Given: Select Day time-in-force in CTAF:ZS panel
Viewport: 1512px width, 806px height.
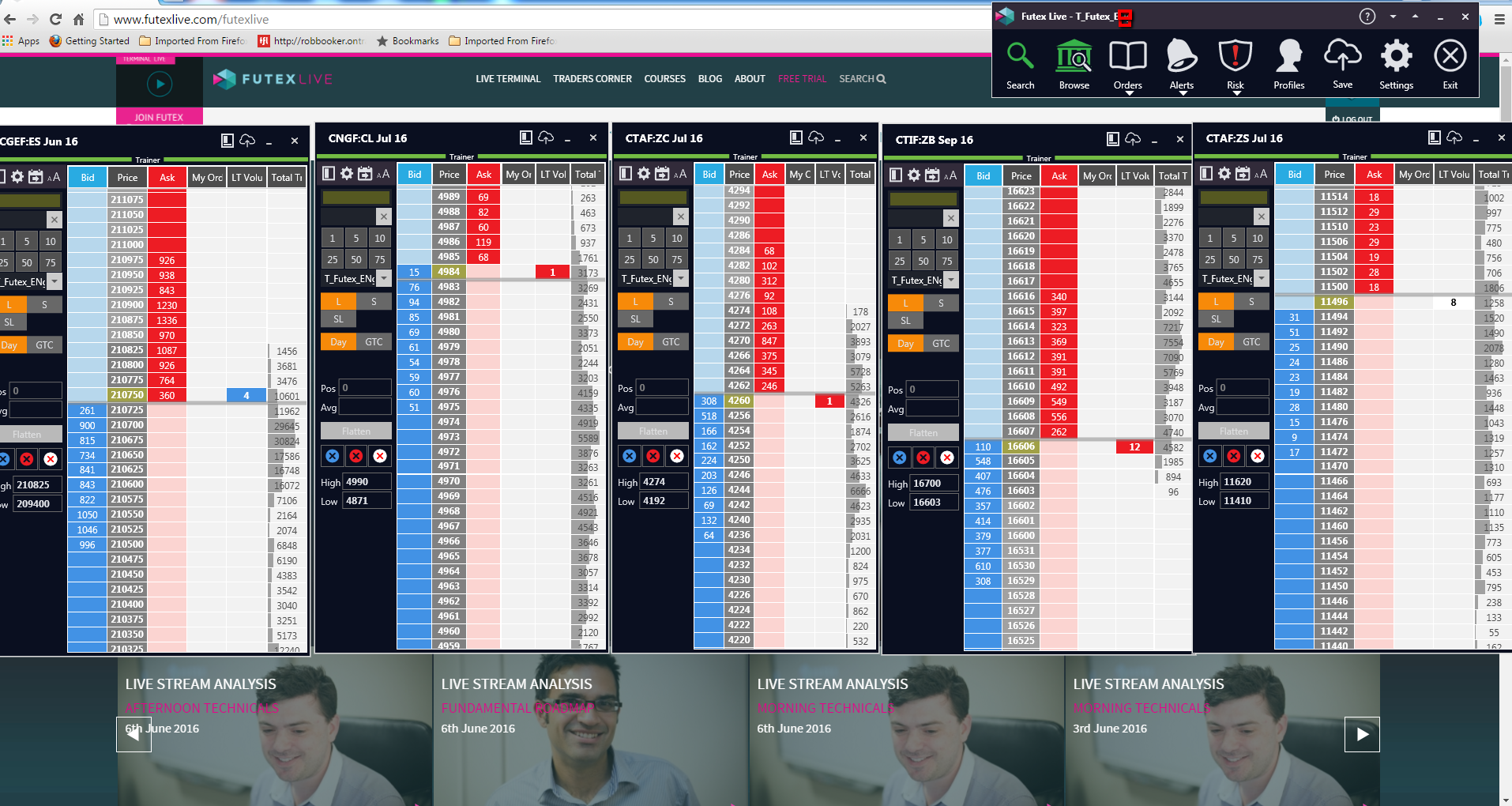Looking at the screenshot, I should (x=1216, y=342).
